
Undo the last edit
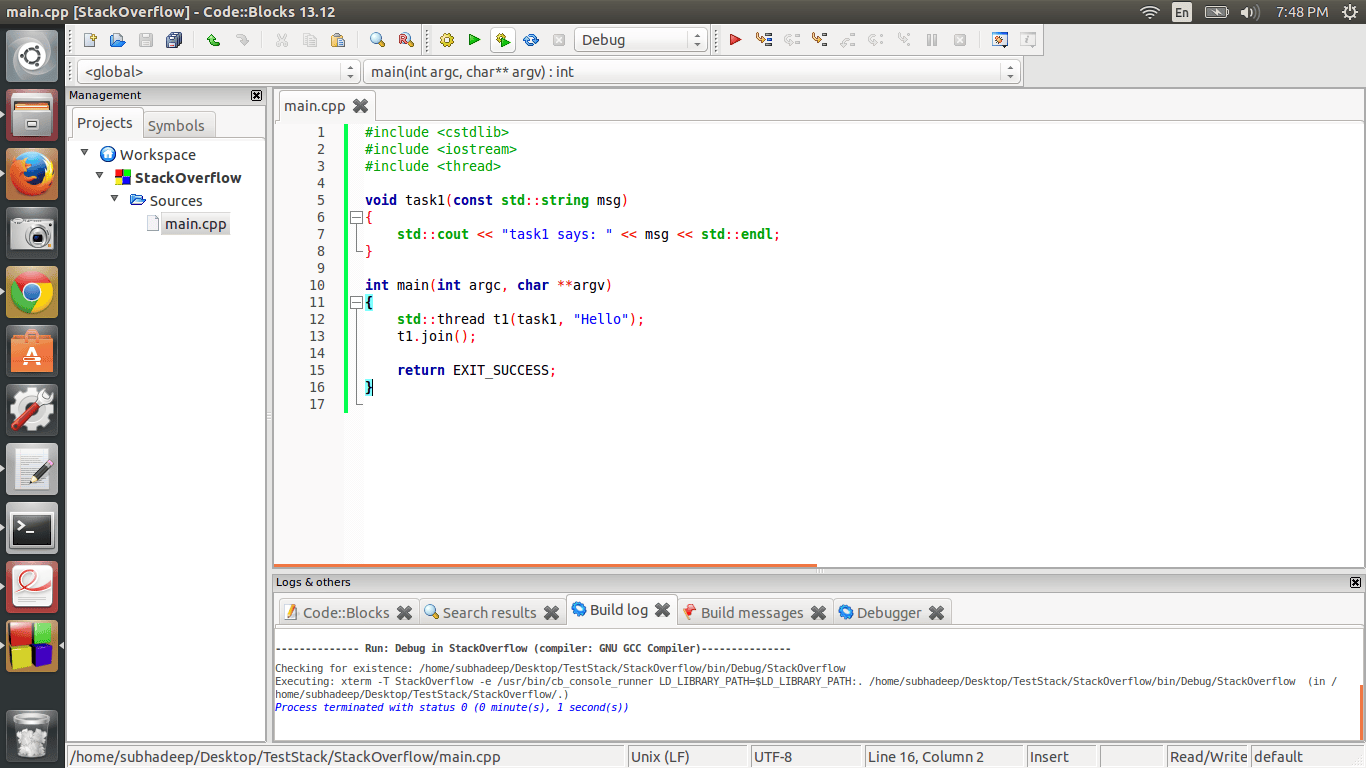point(213,40)
